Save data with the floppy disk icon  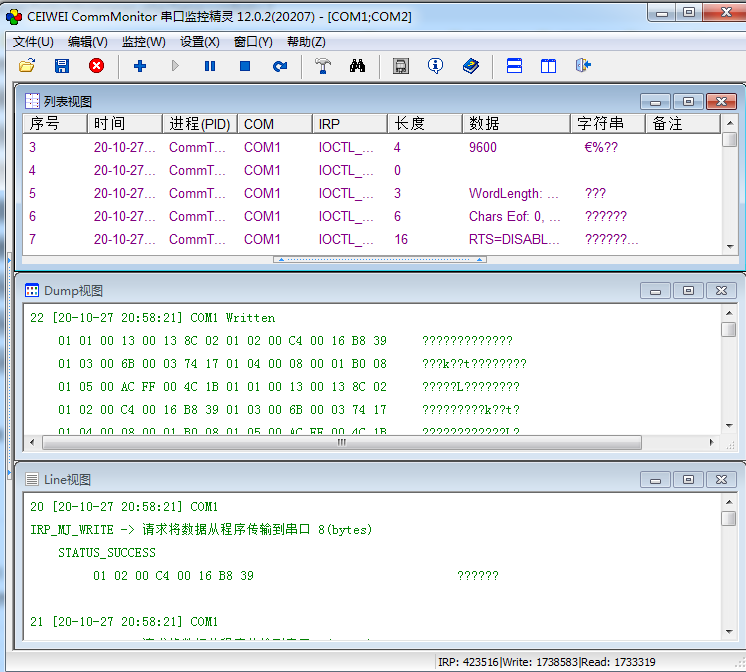click(x=62, y=66)
